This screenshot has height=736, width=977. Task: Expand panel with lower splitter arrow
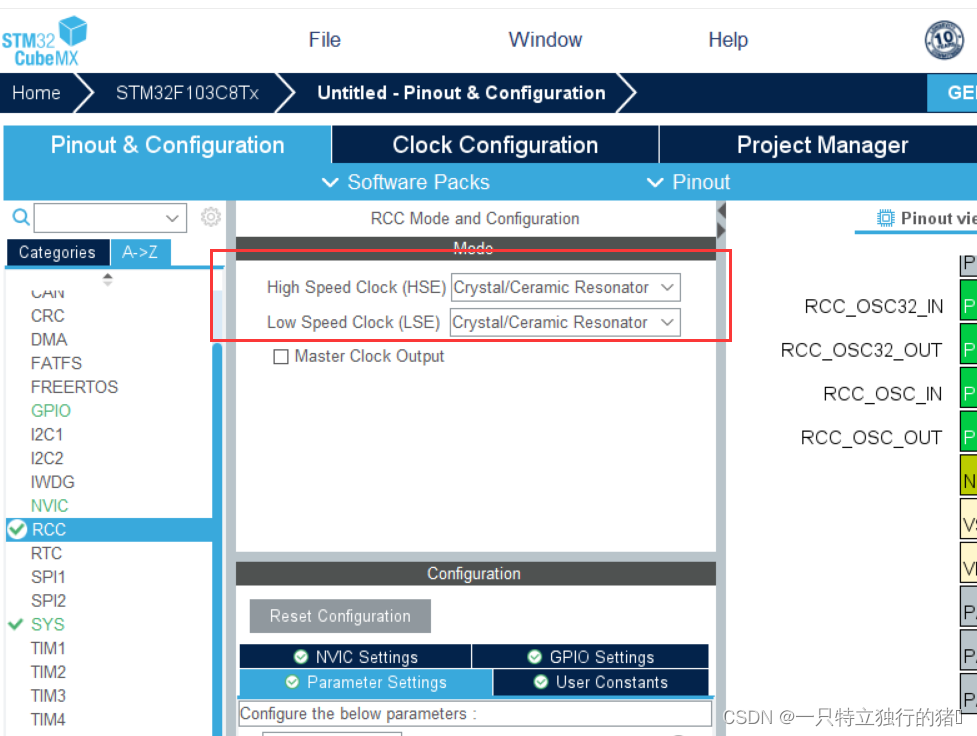pos(722,231)
